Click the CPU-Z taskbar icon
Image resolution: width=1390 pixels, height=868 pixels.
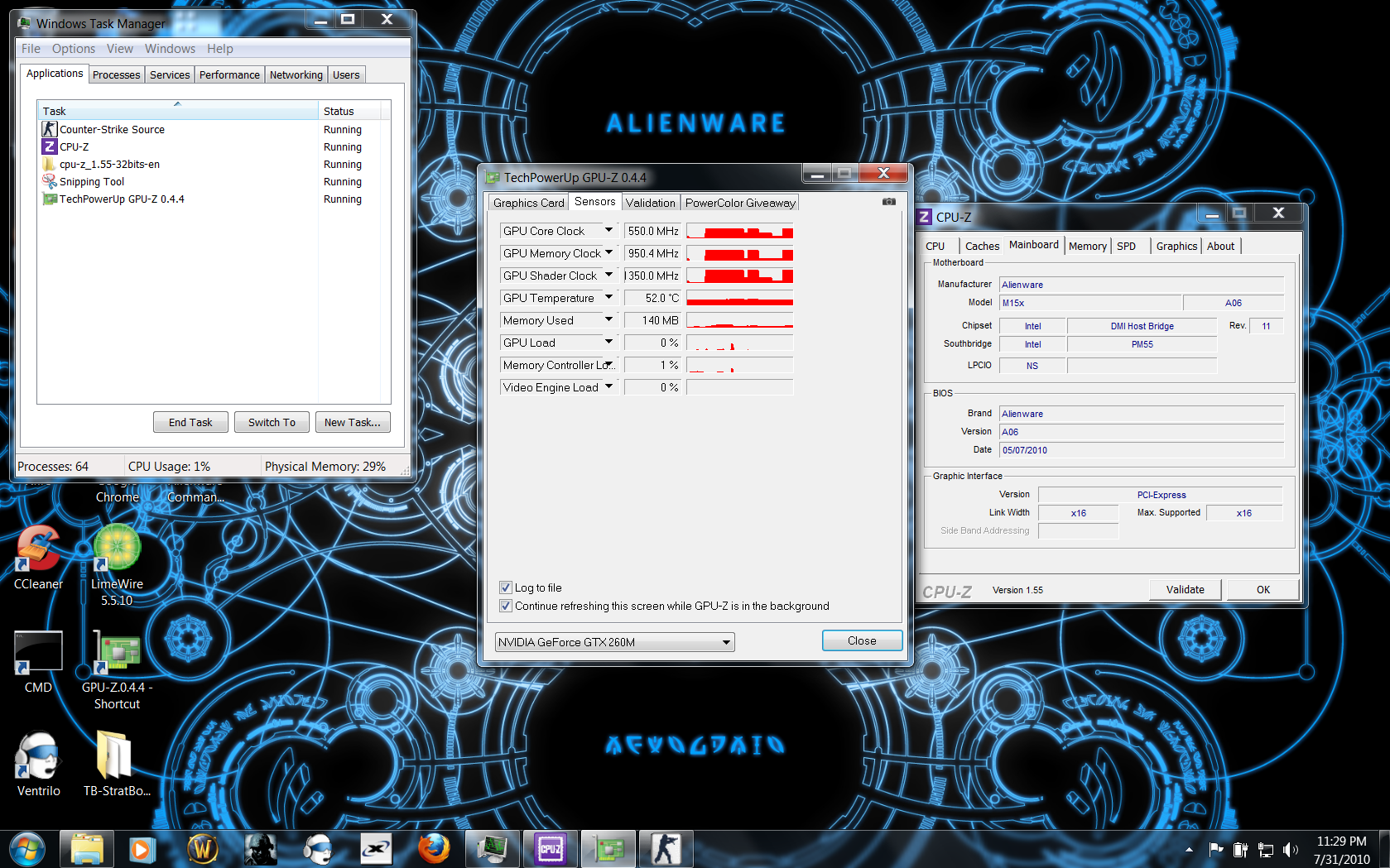point(551,849)
